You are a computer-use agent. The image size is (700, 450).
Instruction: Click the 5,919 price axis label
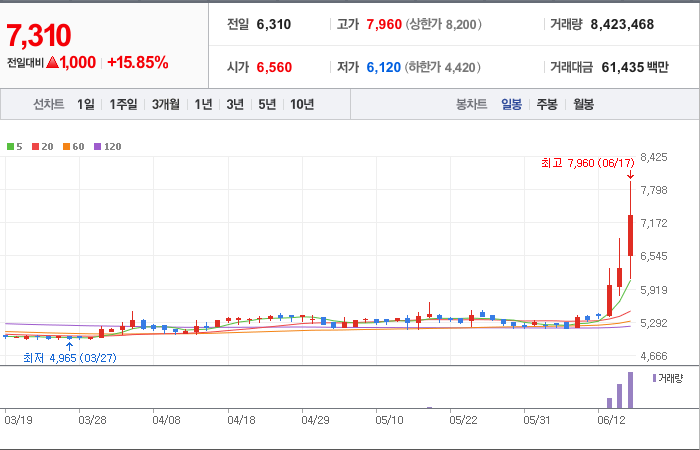(x=654, y=290)
